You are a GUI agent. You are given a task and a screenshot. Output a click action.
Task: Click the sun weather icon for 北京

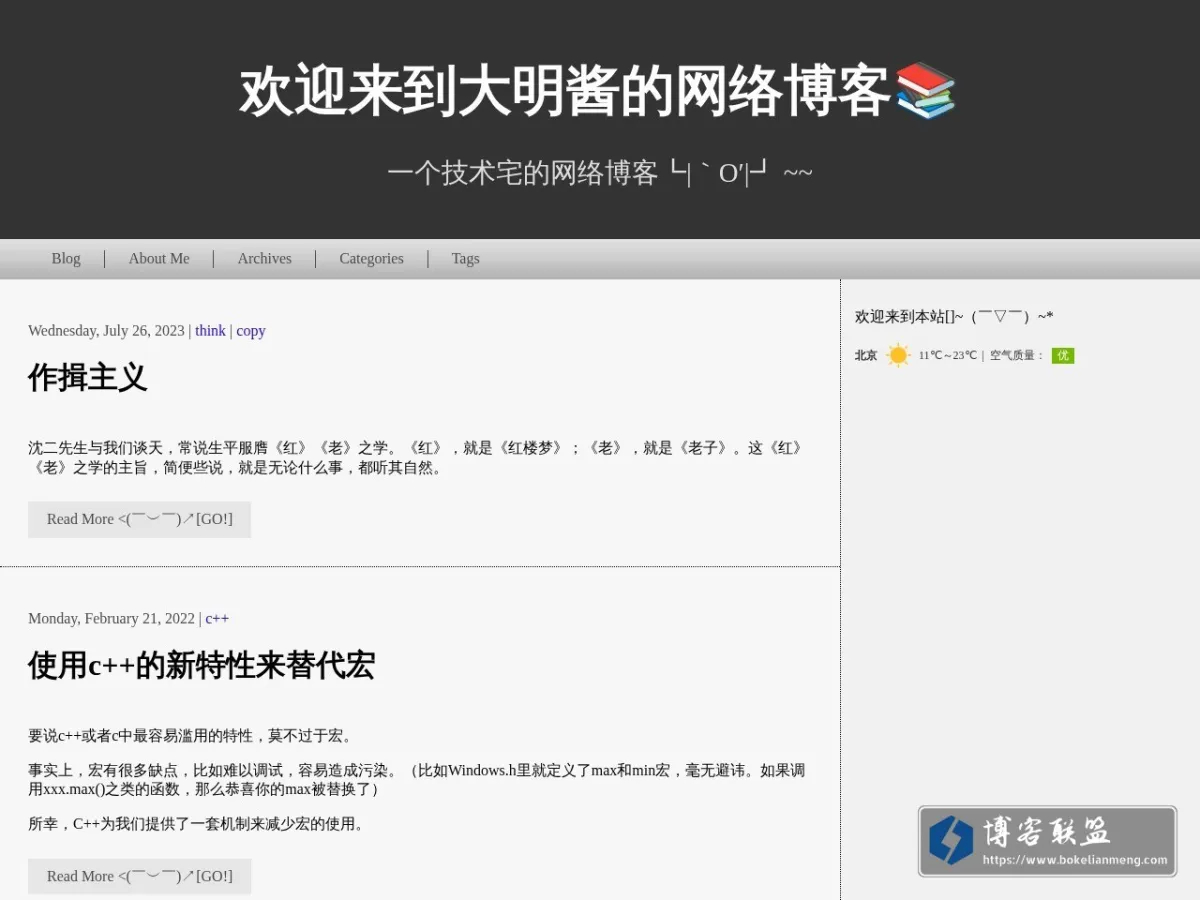pos(898,355)
